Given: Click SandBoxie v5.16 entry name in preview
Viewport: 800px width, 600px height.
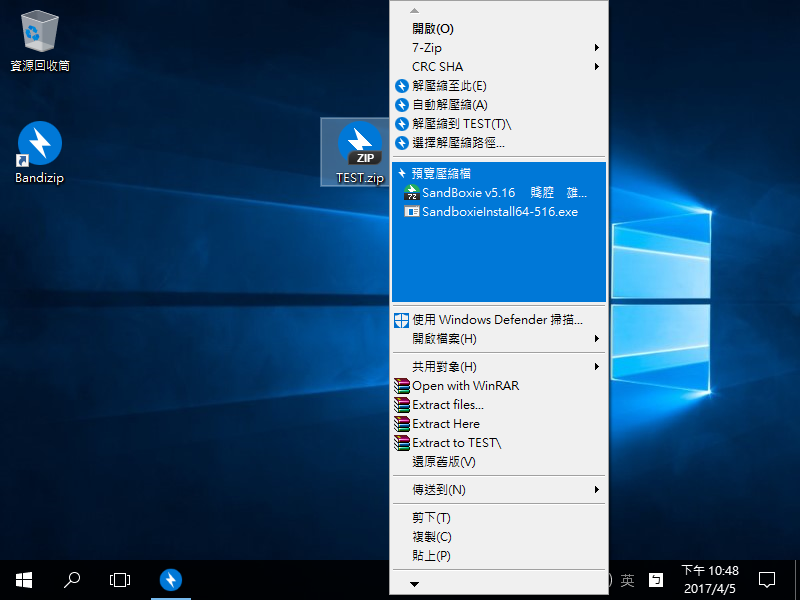Looking at the screenshot, I should 505,193.
